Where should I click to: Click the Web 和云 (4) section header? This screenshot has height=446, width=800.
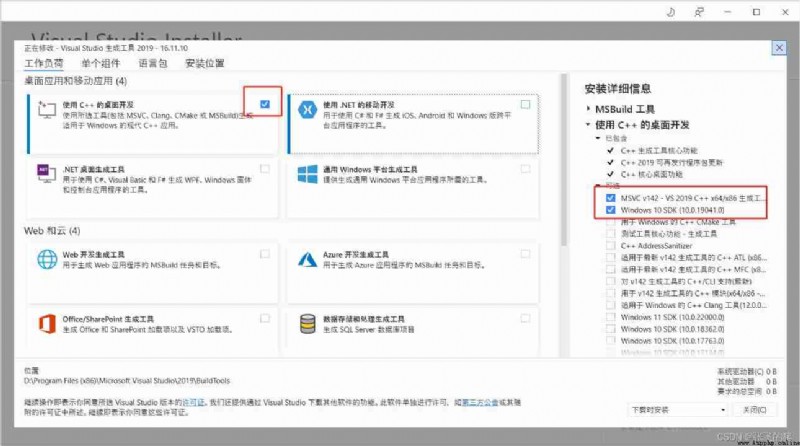pos(52,231)
